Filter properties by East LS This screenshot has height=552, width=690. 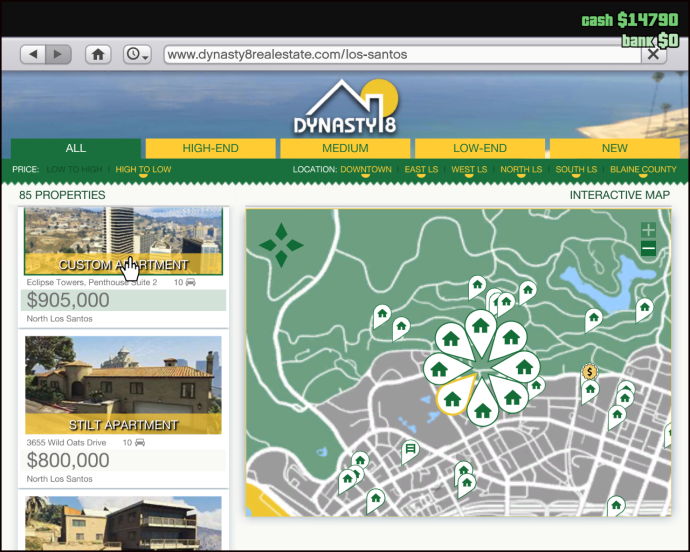point(421,170)
